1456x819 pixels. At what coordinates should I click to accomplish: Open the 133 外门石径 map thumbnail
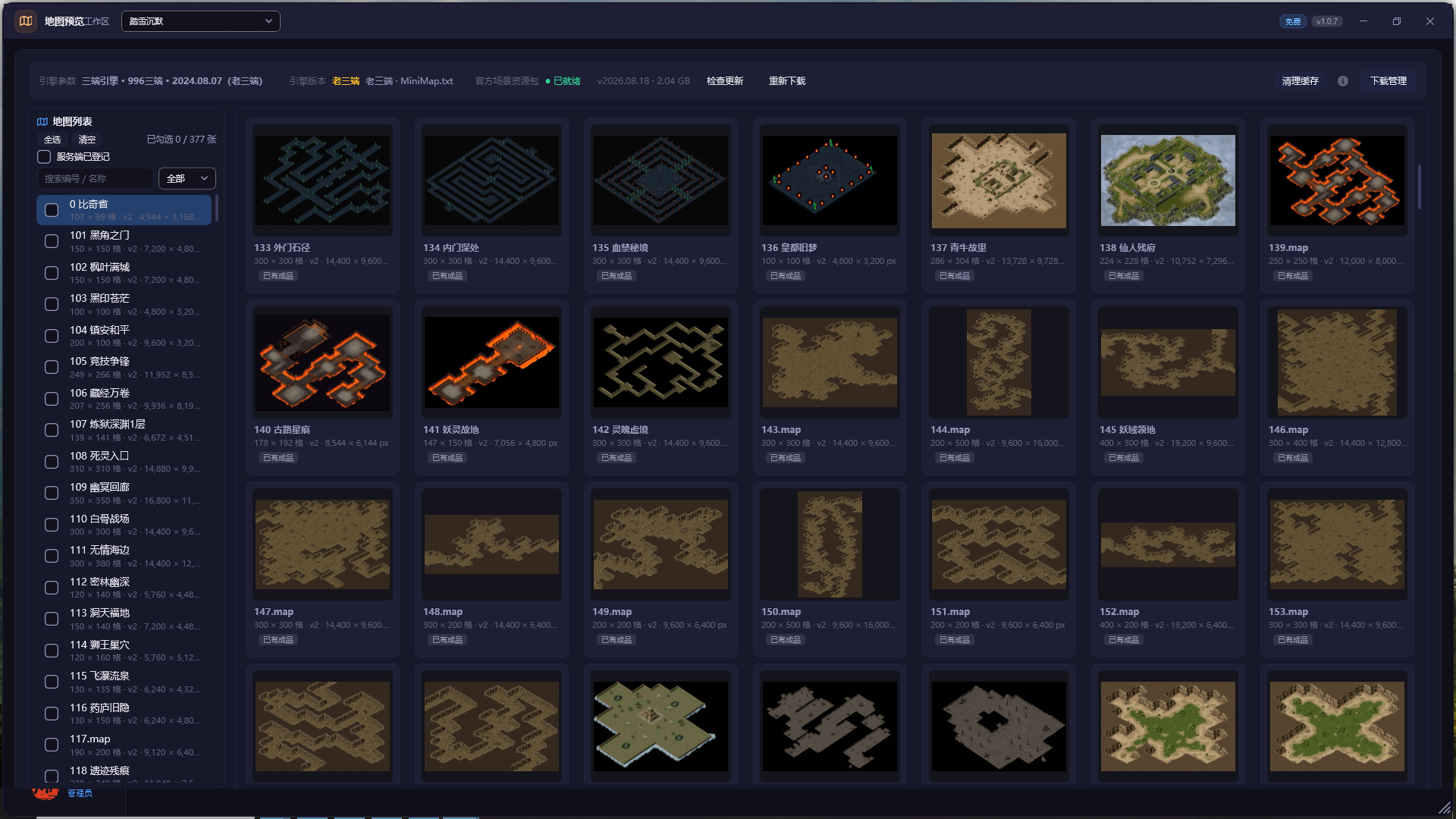pyautogui.click(x=322, y=180)
